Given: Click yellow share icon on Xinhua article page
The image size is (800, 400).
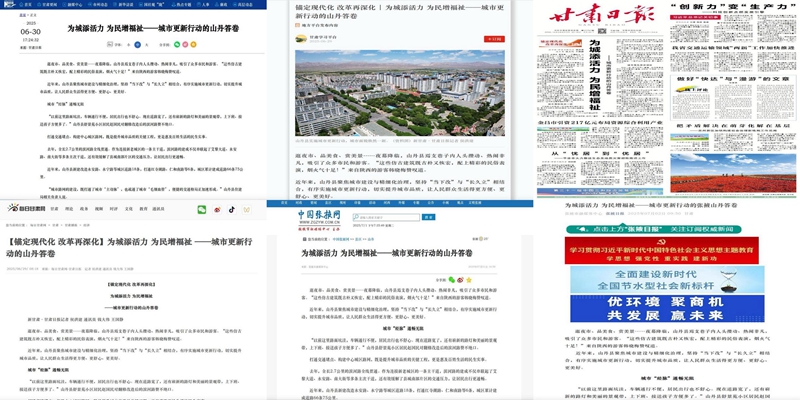Looking at the screenshot, I should [x=193, y=44].
